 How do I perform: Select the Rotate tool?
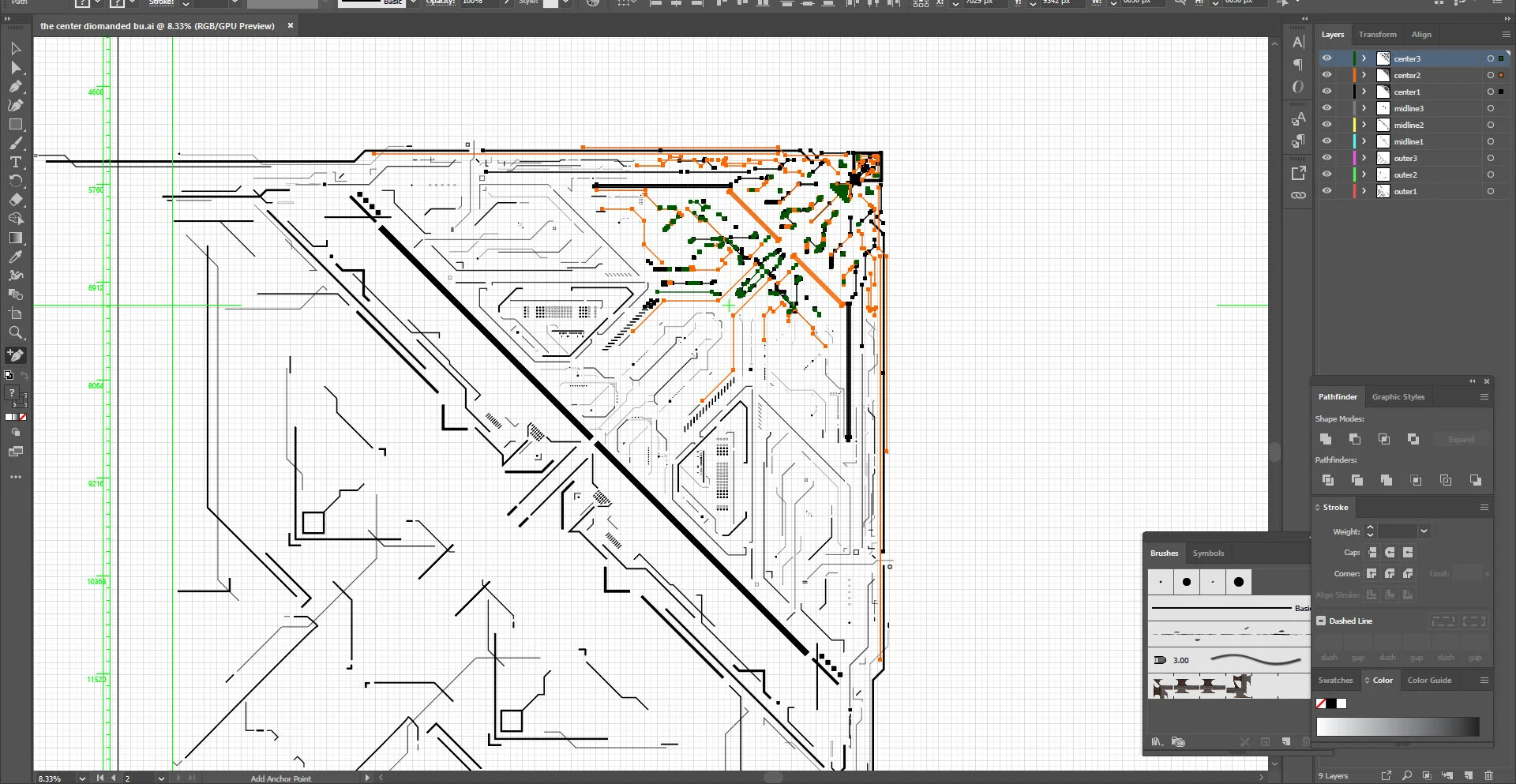[16, 182]
